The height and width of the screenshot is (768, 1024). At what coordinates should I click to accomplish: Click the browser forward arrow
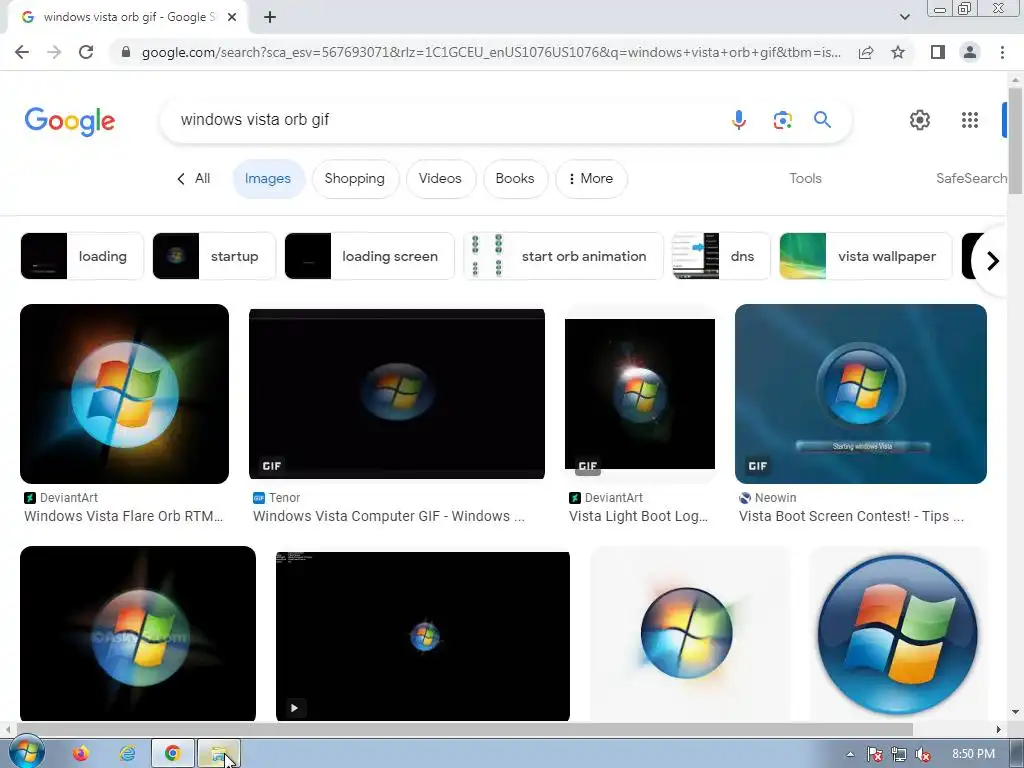pos(54,52)
